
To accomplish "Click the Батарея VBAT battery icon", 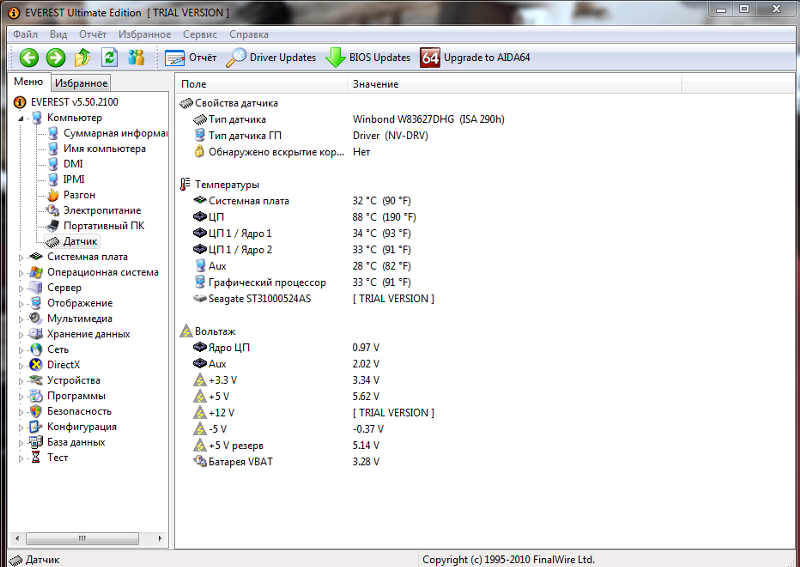I will tap(199, 461).
